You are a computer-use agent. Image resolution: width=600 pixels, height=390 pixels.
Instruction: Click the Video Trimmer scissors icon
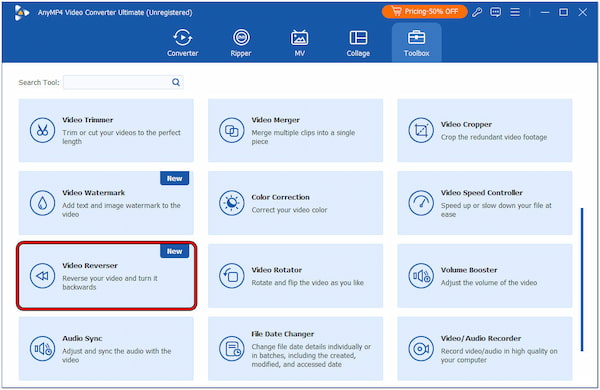coord(42,130)
